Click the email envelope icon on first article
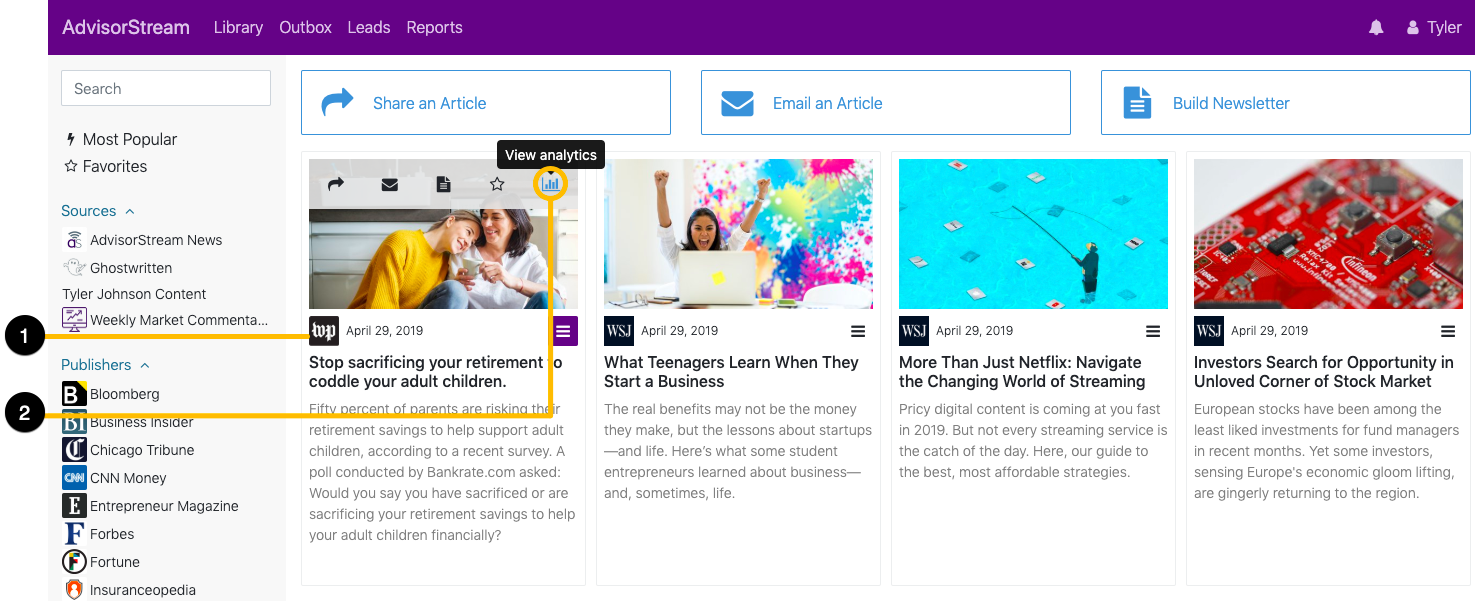This screenshot has height=601, width=1475. 390,184
